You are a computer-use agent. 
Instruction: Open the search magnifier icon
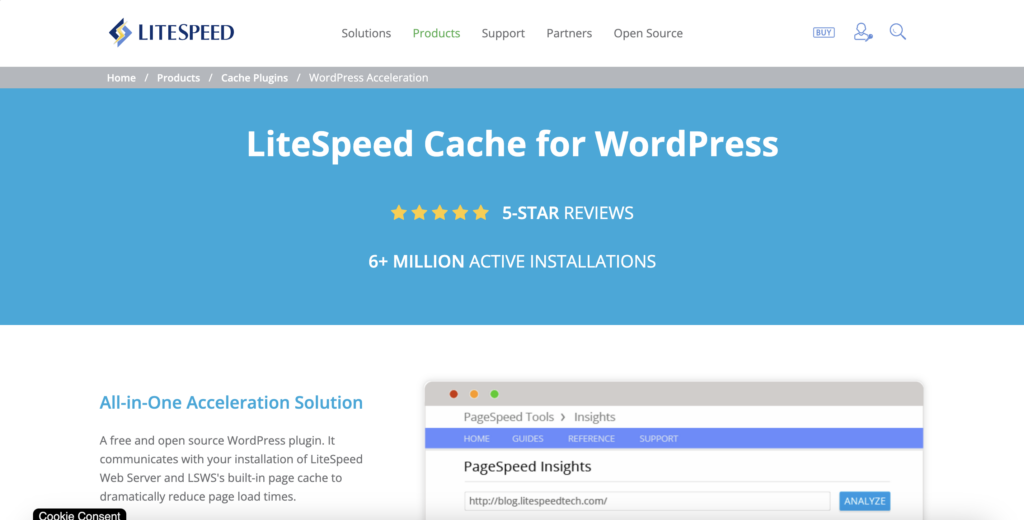point(898,31)
